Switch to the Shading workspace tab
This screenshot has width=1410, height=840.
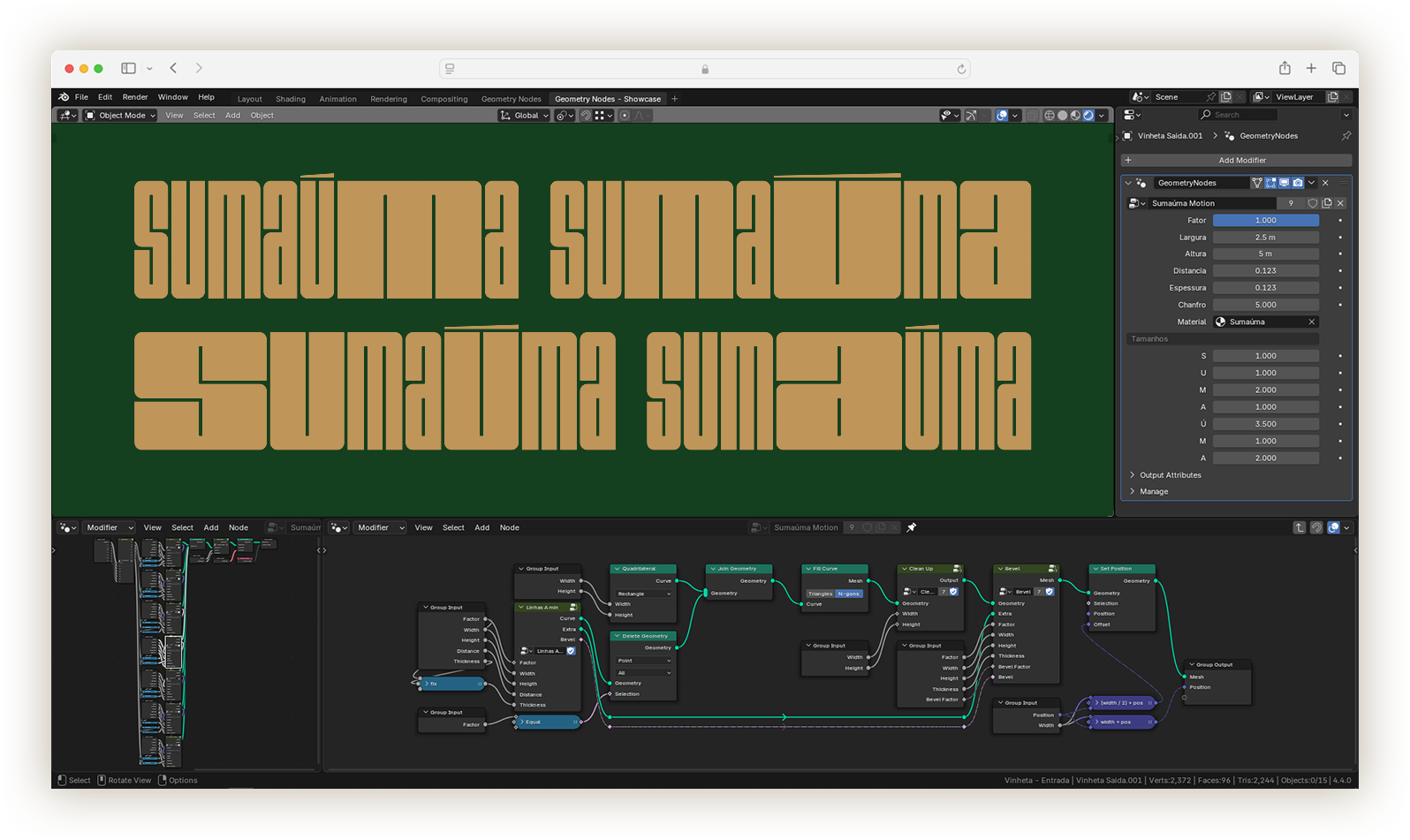tap(290, 99)
